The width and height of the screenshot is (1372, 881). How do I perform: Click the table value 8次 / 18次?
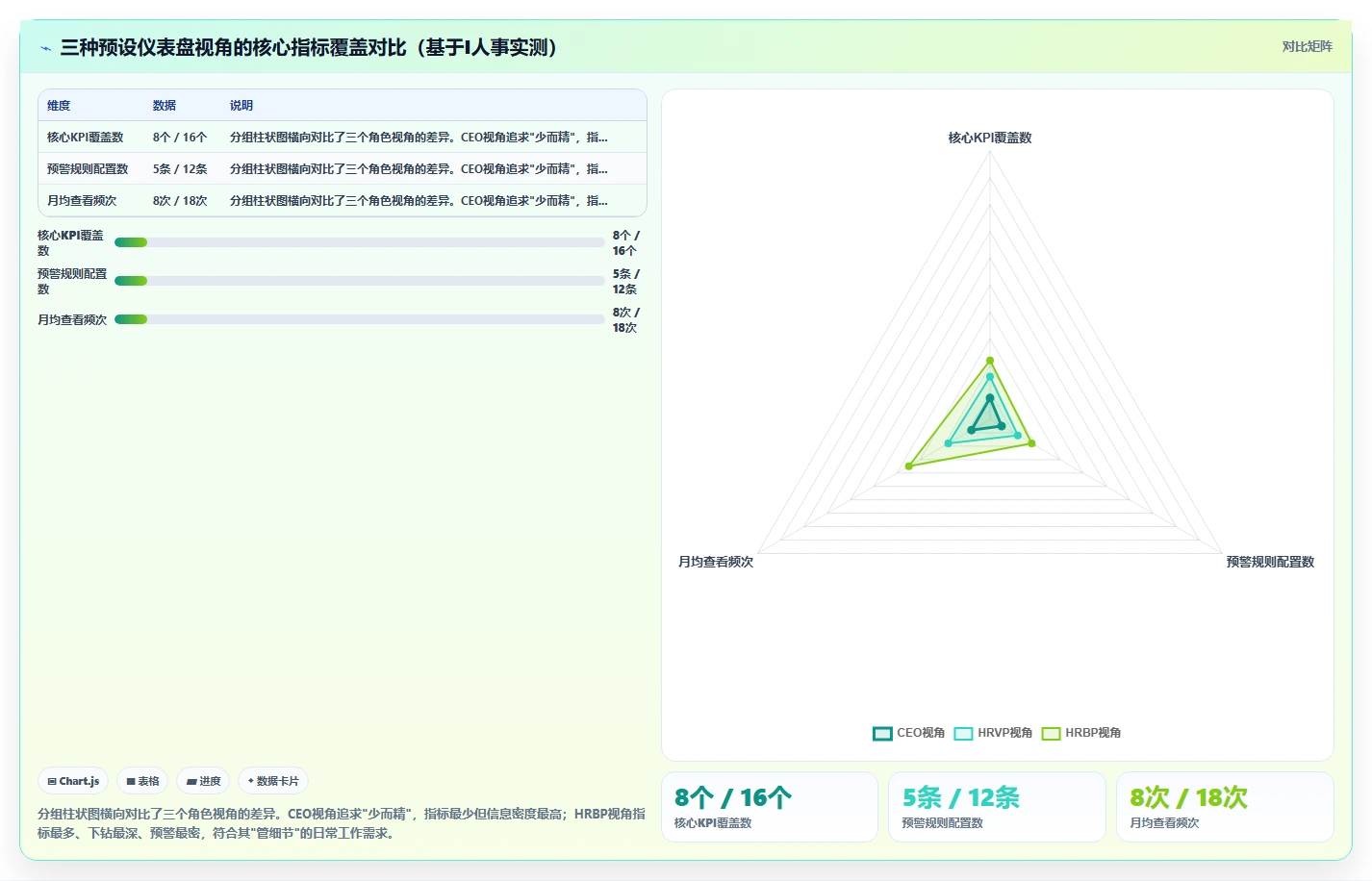point(180,201)
